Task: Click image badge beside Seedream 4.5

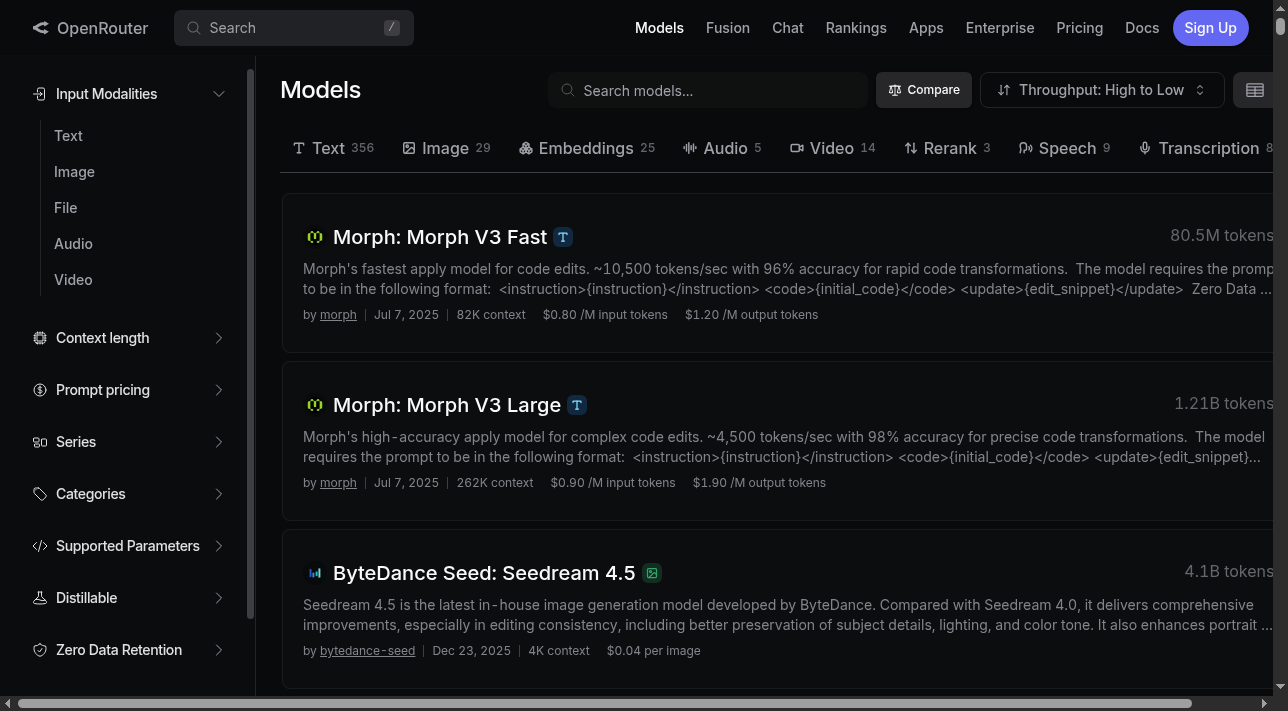Action: [x=652, y=573]
